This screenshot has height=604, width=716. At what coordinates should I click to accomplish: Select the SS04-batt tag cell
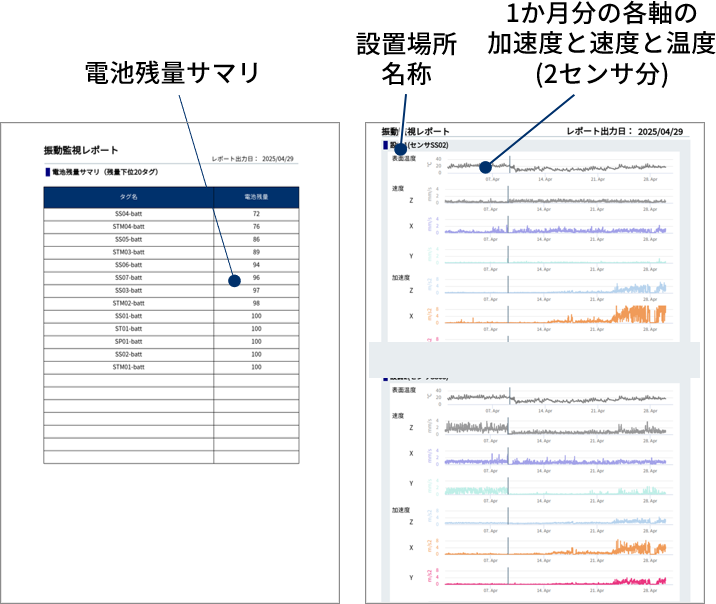pos(128,214)
